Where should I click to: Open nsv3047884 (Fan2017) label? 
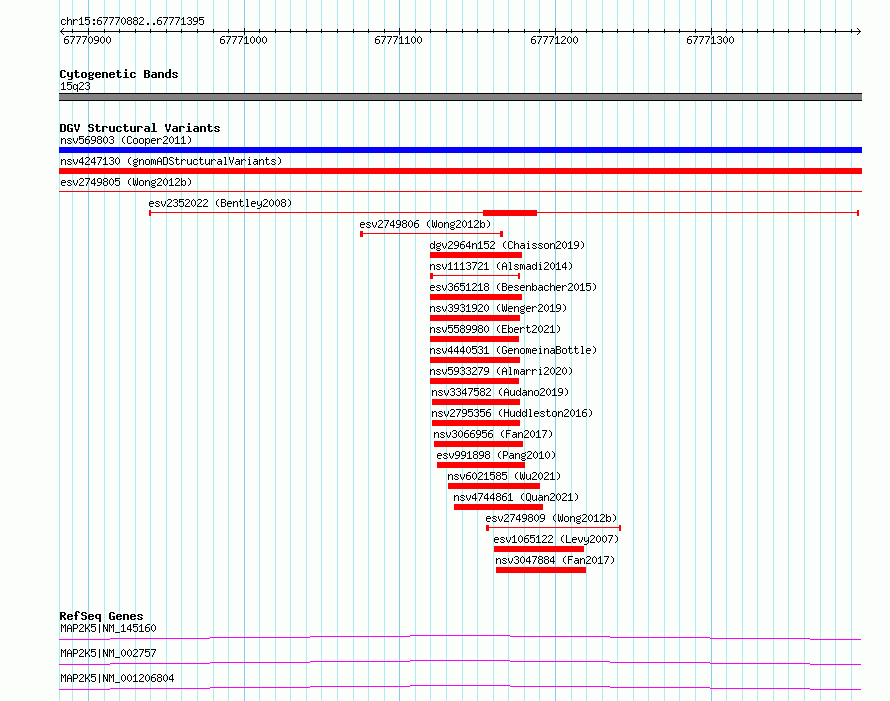point(555,560)
